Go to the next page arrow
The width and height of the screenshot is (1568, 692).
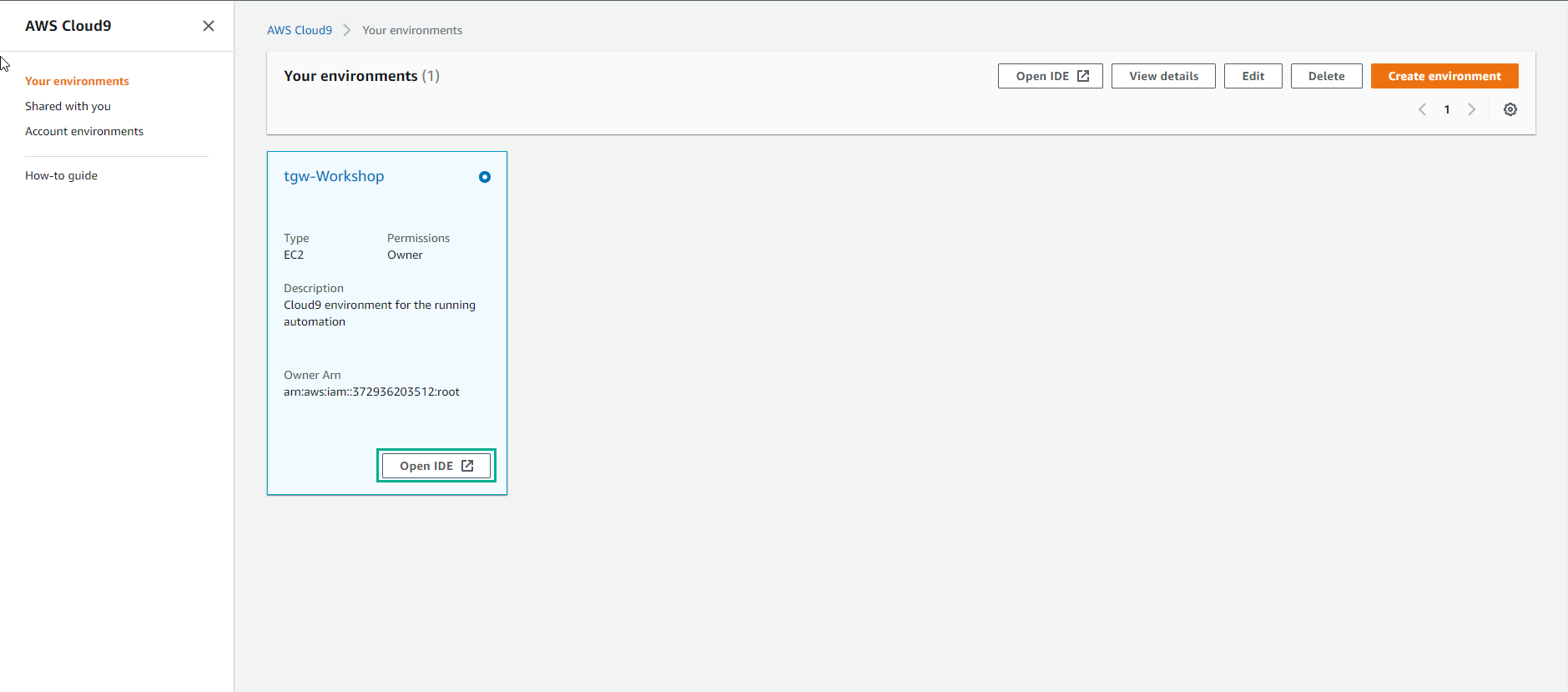(1472, 109)
